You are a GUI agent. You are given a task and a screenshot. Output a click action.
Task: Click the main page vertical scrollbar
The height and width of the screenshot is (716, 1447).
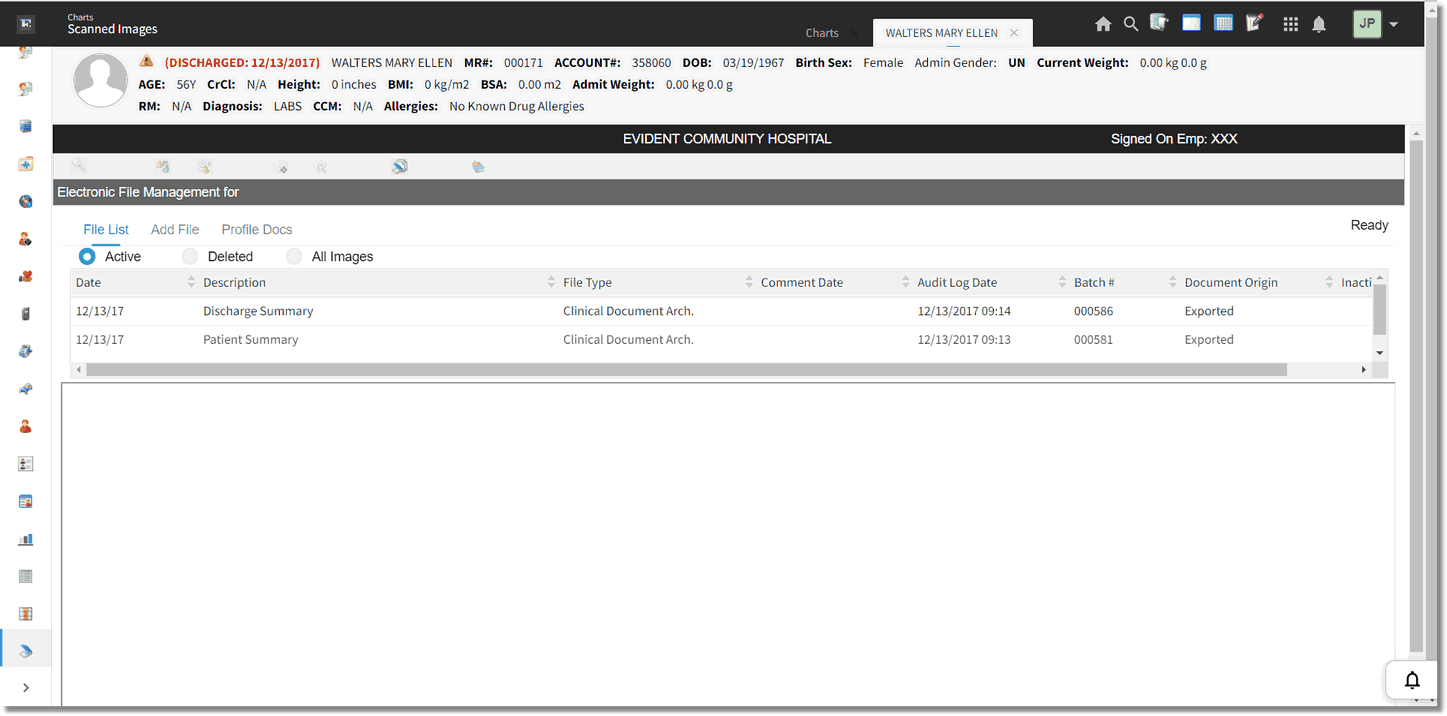pyautogui.click(x=1416, y=396)
